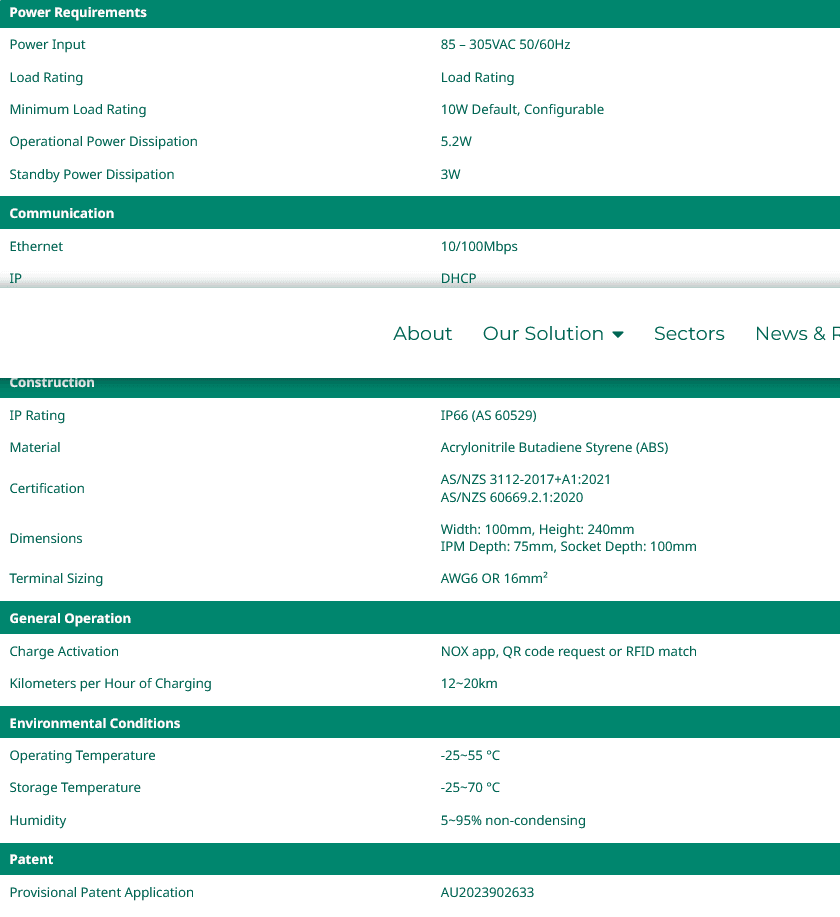Viewport: 840px width, 917px height.
Task: Select the Patent section header
Action: coord(31,859)
